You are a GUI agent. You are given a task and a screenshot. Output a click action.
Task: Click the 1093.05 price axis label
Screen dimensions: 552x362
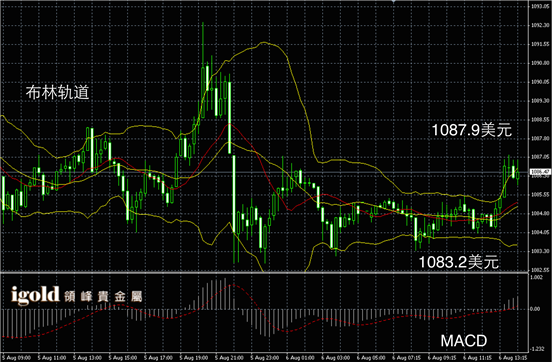point(540,6)
